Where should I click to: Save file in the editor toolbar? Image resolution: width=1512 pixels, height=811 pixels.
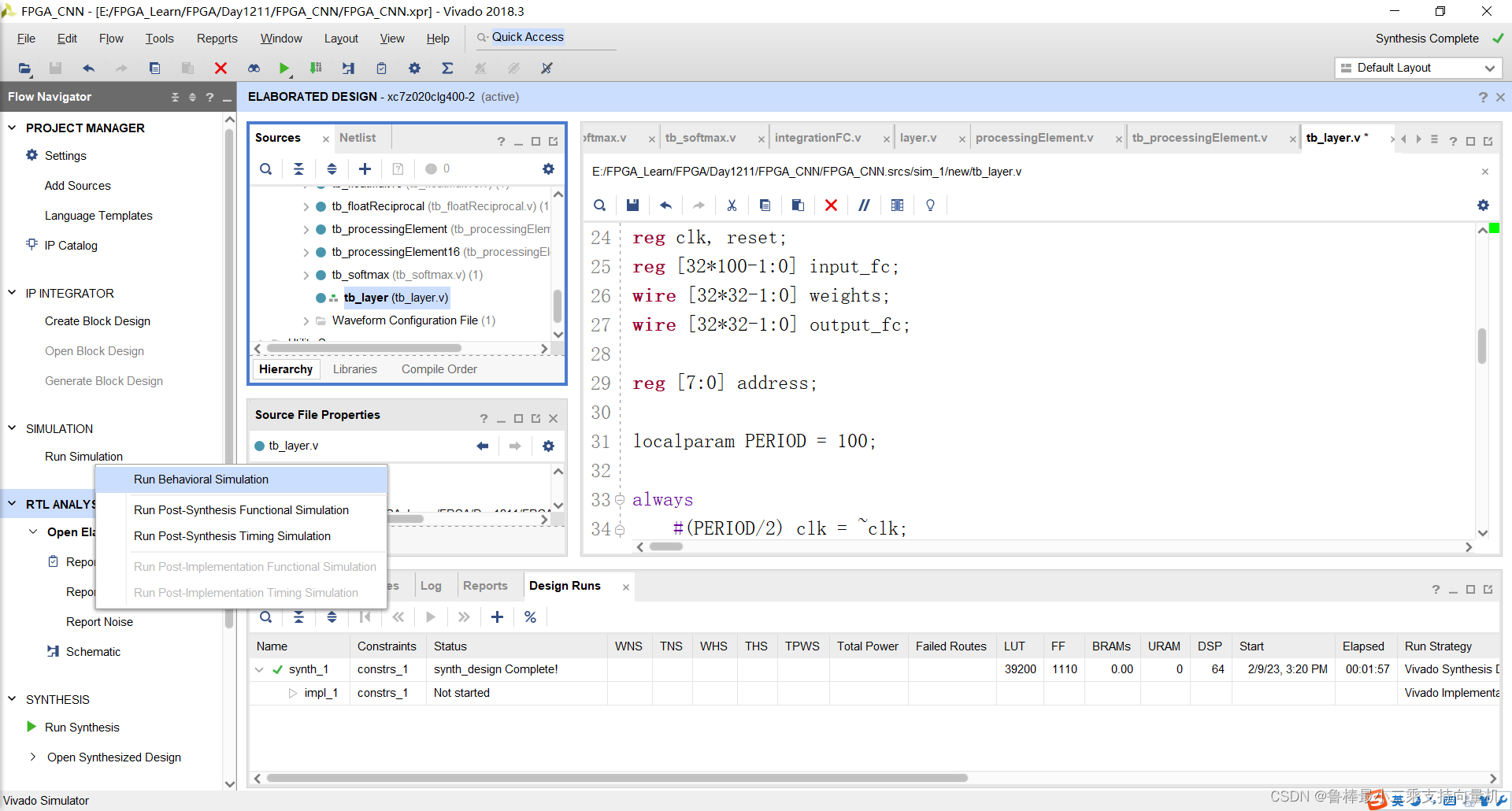click(x=632, y=205)
